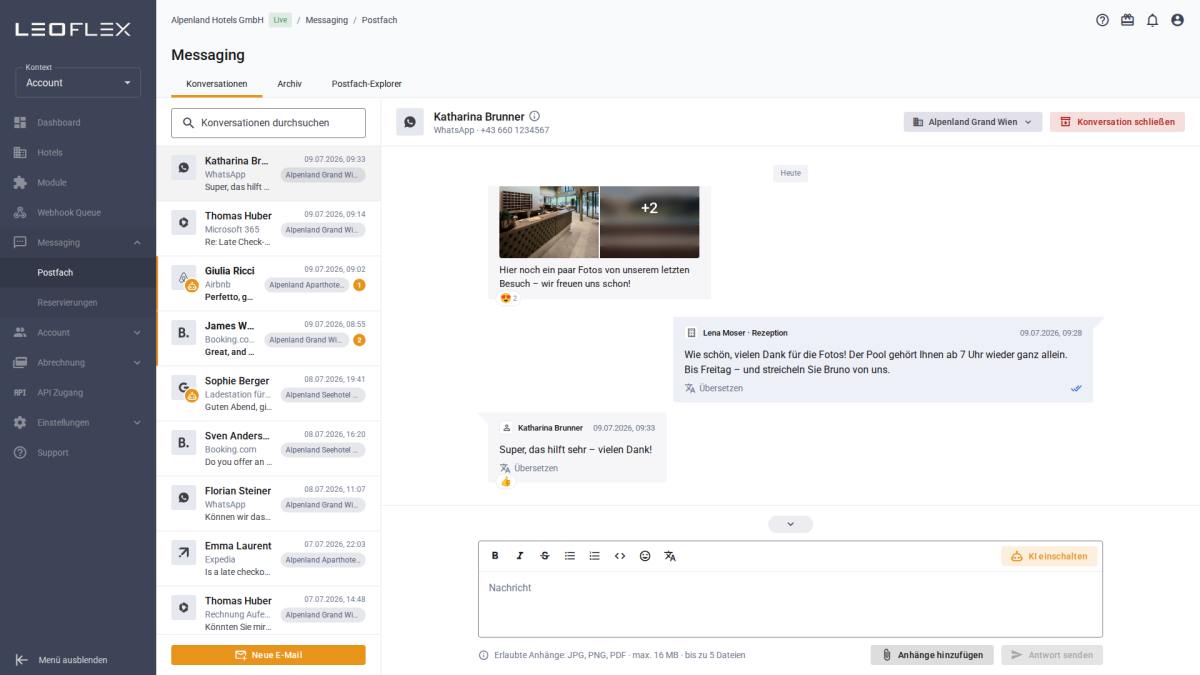Insert bulleted list in message
1200x675 pixels.
[570, 556]
